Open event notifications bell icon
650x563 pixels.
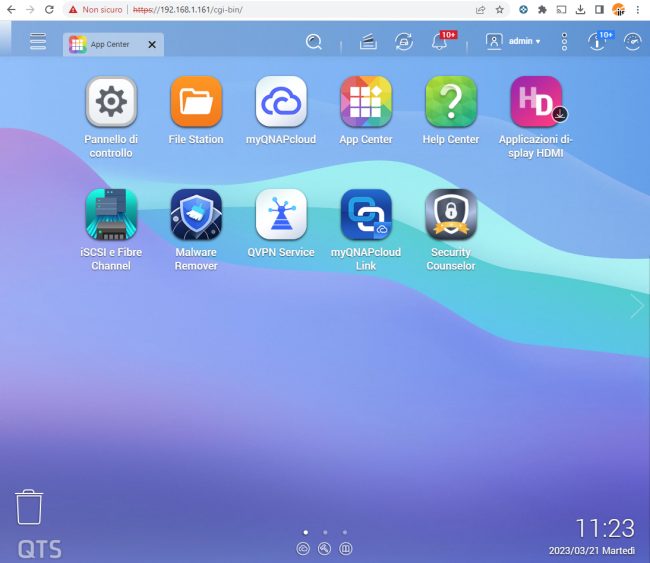(439, 42)
